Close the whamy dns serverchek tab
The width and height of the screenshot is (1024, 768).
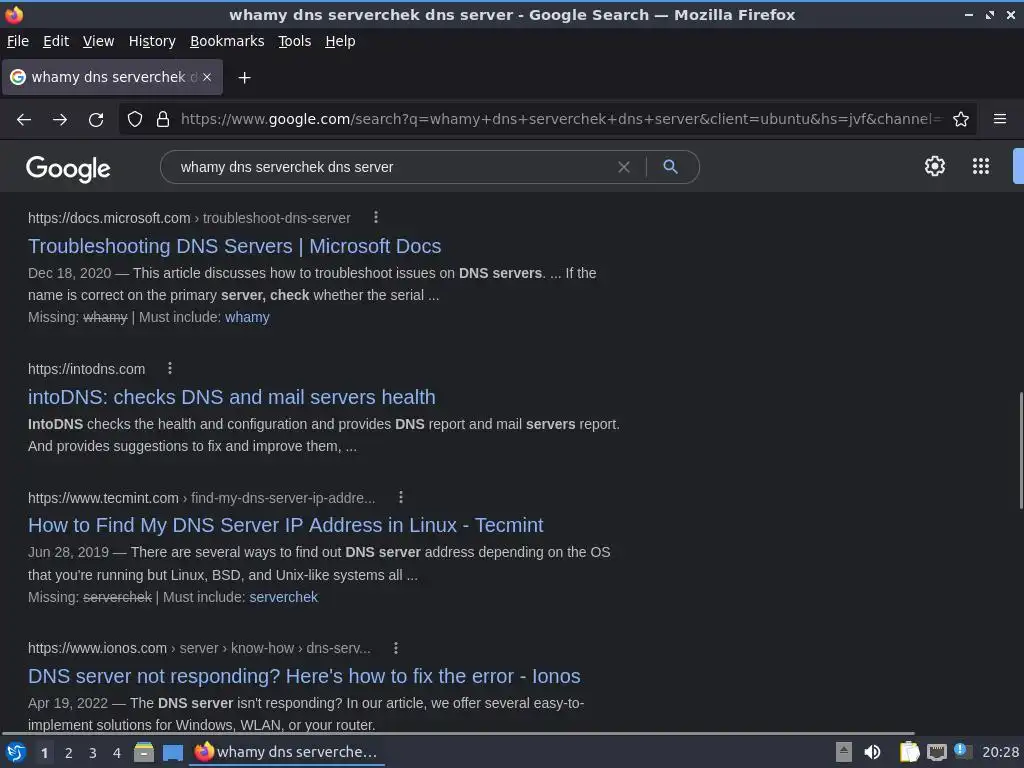pyautogui.click(x=207, y=77)
